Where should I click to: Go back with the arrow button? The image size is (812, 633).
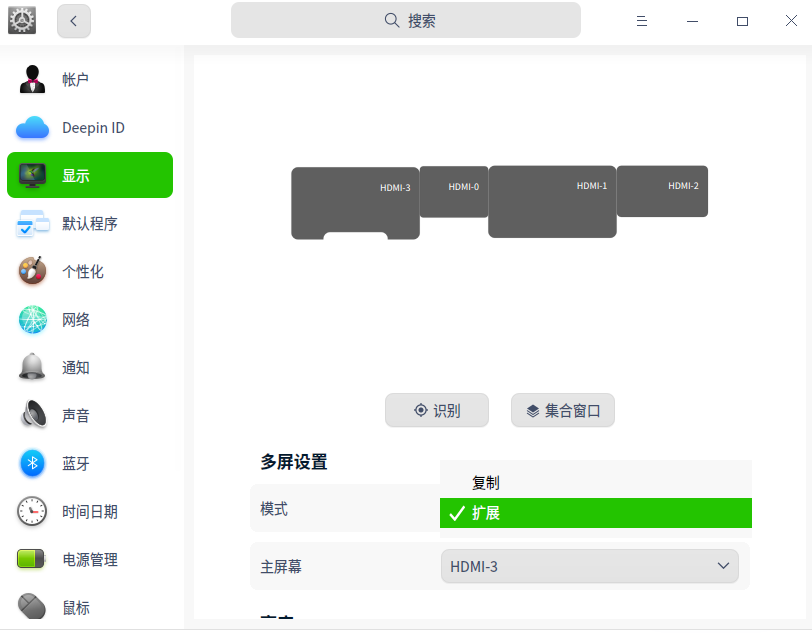click(74, 21)
